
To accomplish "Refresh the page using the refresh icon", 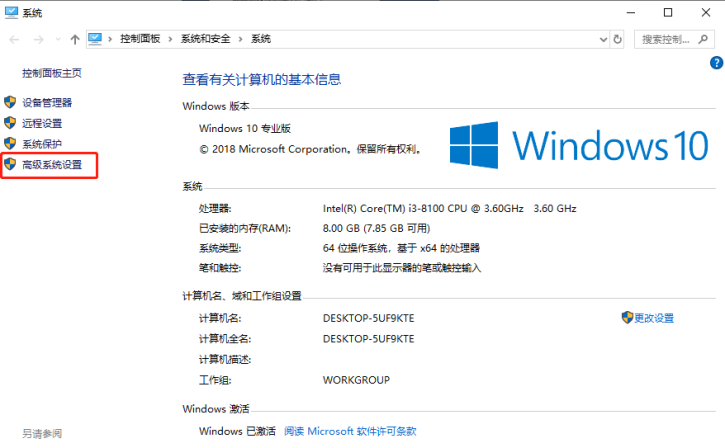I will click(617, 39).
